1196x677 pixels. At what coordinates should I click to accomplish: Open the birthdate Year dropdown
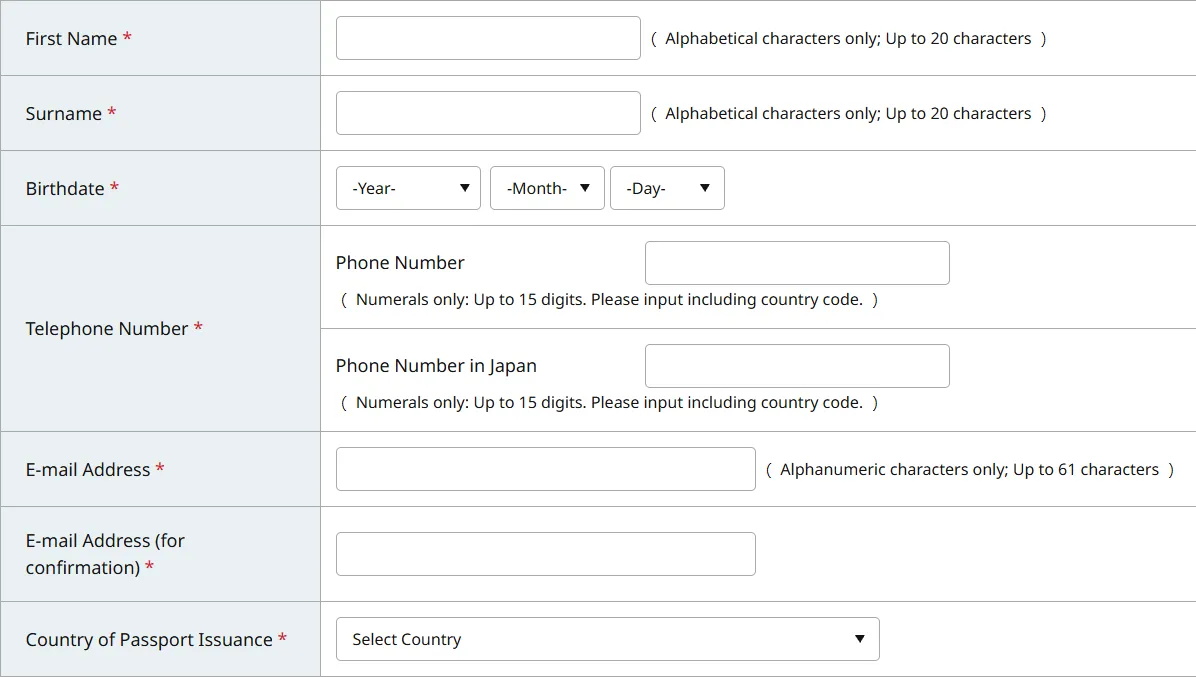(x=408, y=188)
